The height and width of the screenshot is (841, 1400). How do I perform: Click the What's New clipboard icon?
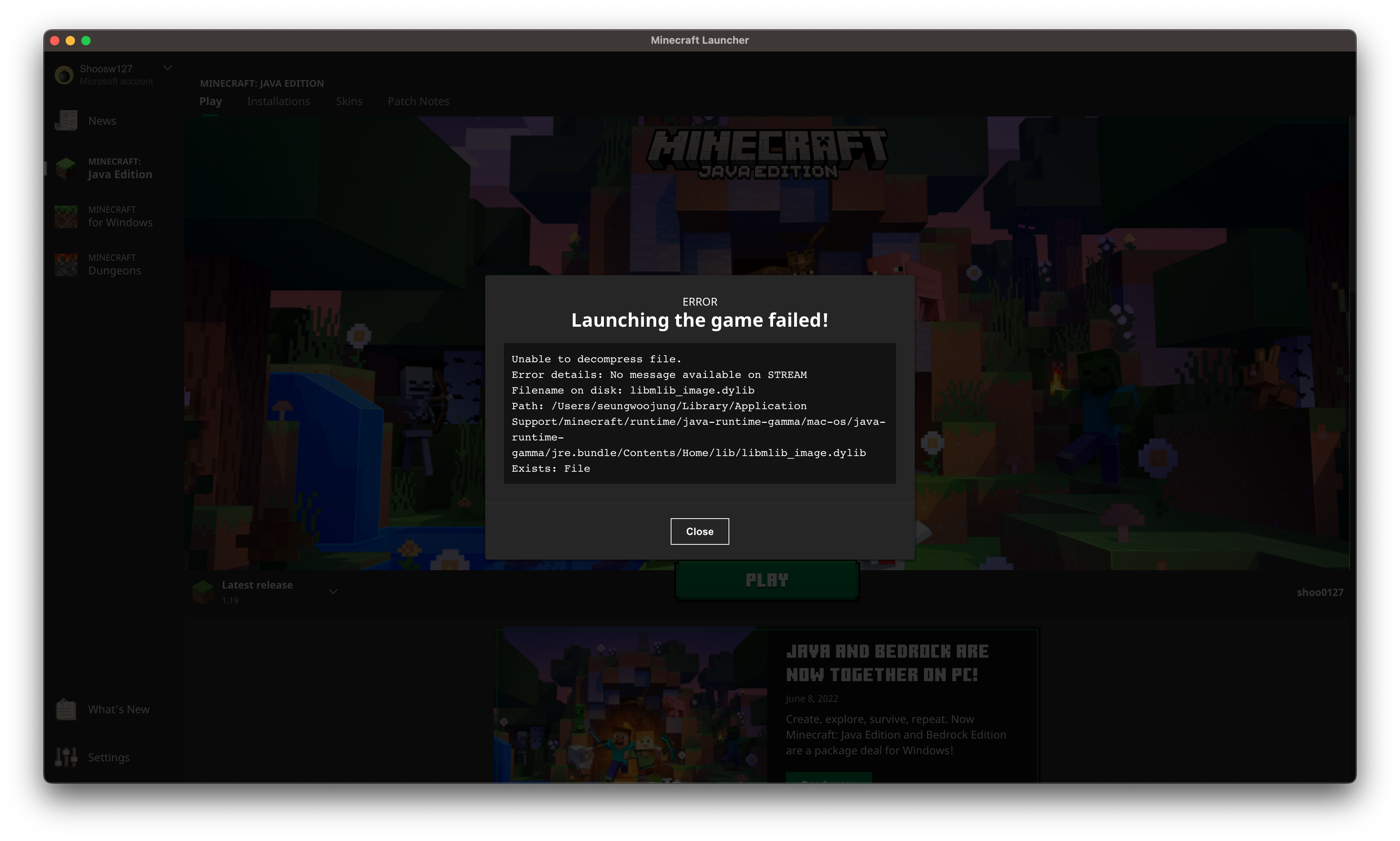coord(66,710)
